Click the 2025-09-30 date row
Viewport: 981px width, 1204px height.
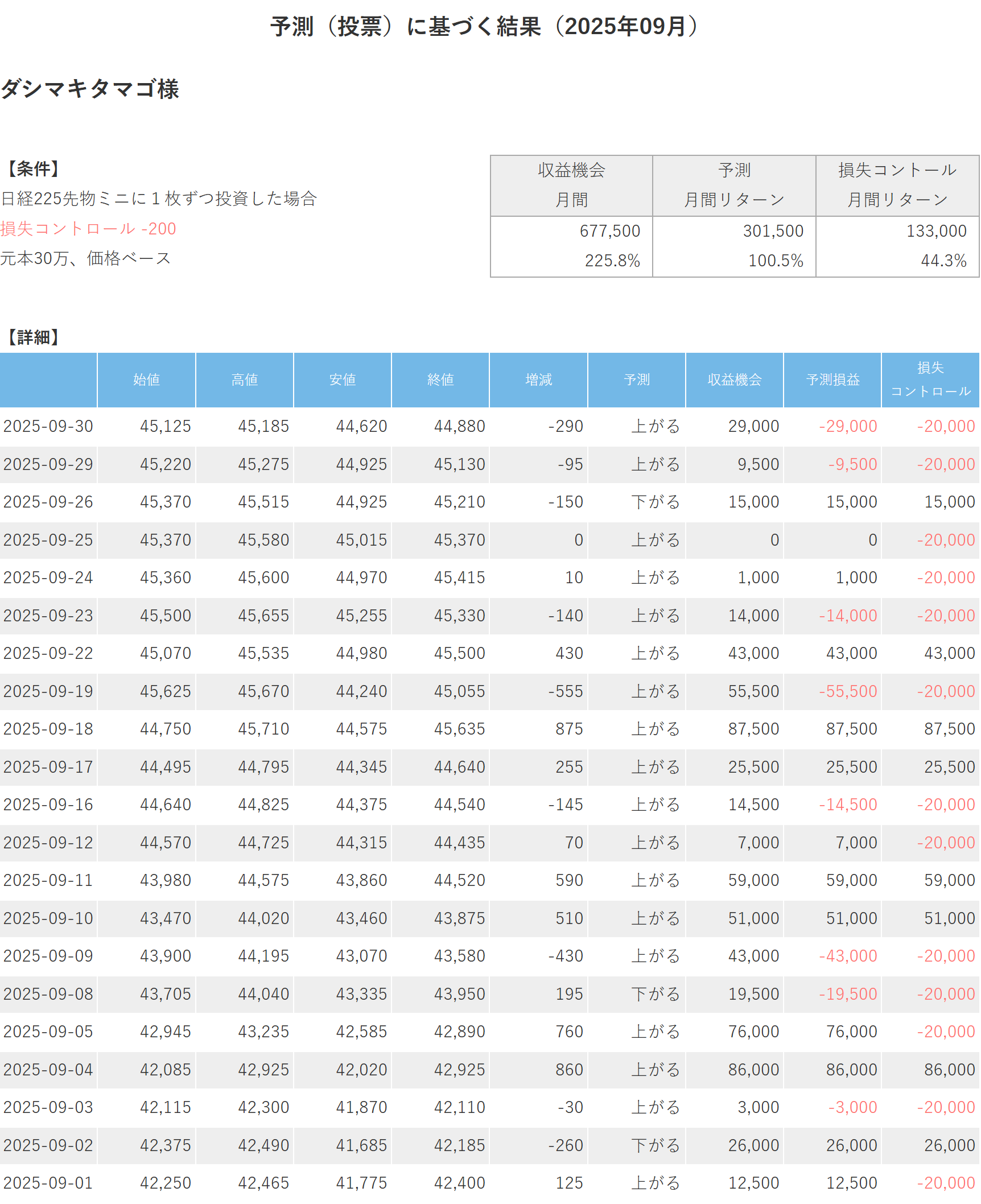click(48, 426)
